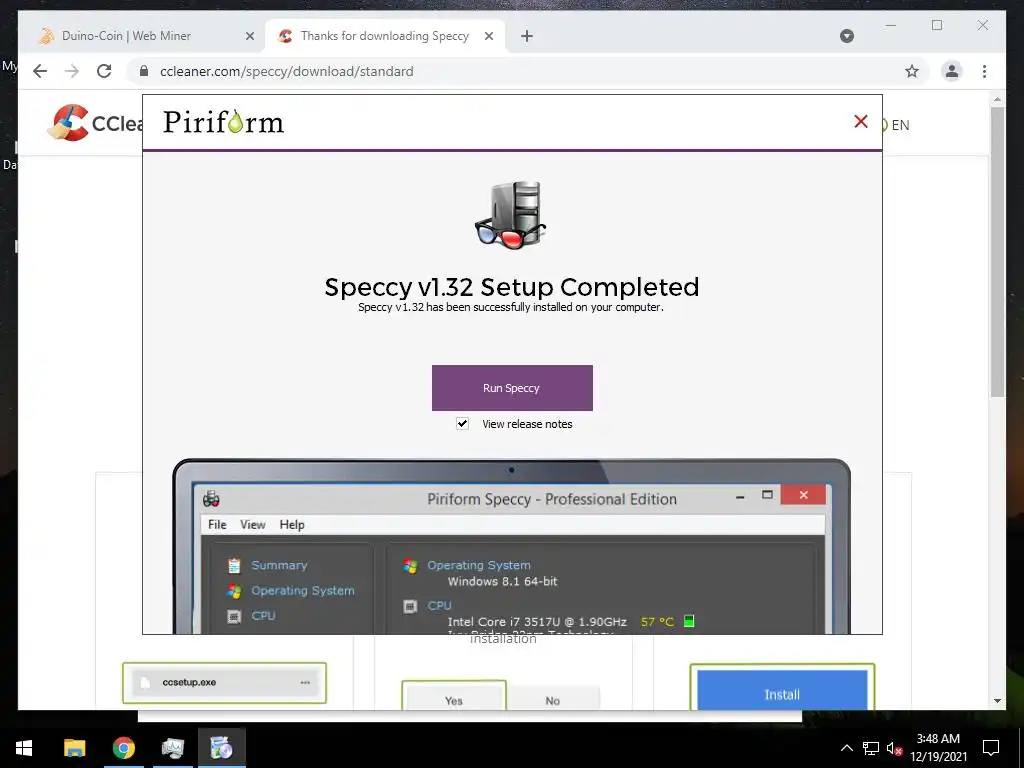Click the Speccy installer taskbar icon
The height and width of the screenshot is (768, 1024).
(x=221, y=748)
